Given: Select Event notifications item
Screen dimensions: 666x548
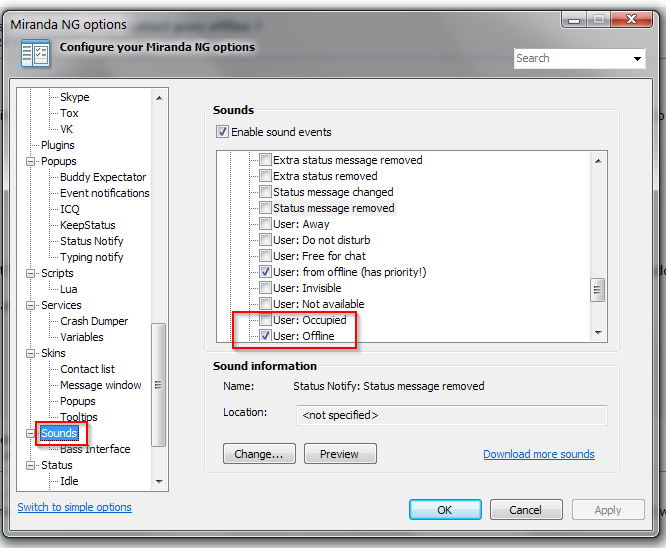Looking at the screenshot, I should [x=105, y=193].
